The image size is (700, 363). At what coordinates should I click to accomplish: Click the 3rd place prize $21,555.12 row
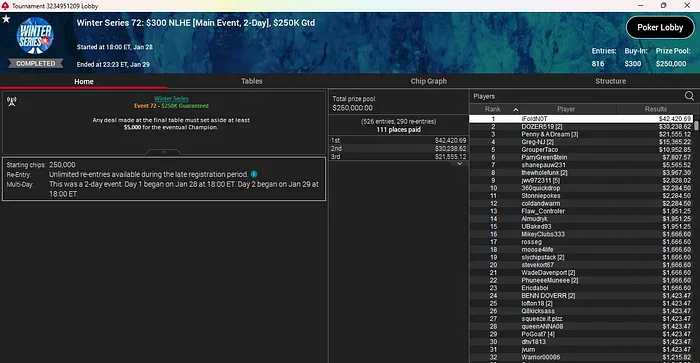(398, 157)
